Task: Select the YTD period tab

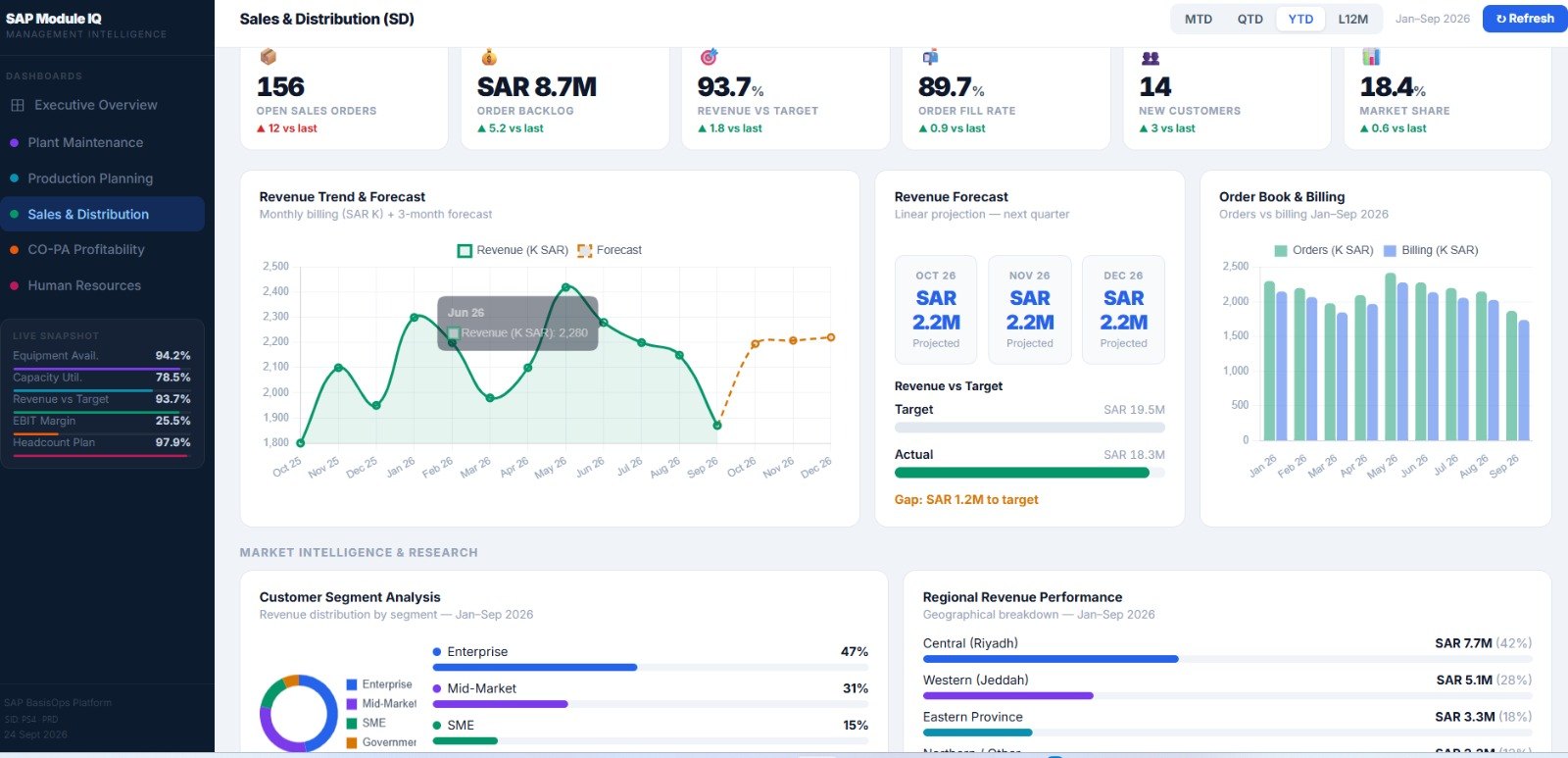Action: (x=1300, y=19)
